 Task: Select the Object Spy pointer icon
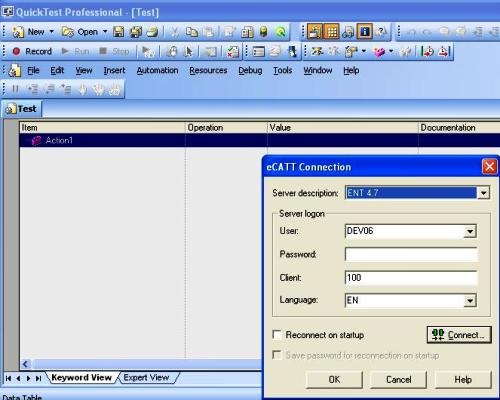tap(188, 52)
